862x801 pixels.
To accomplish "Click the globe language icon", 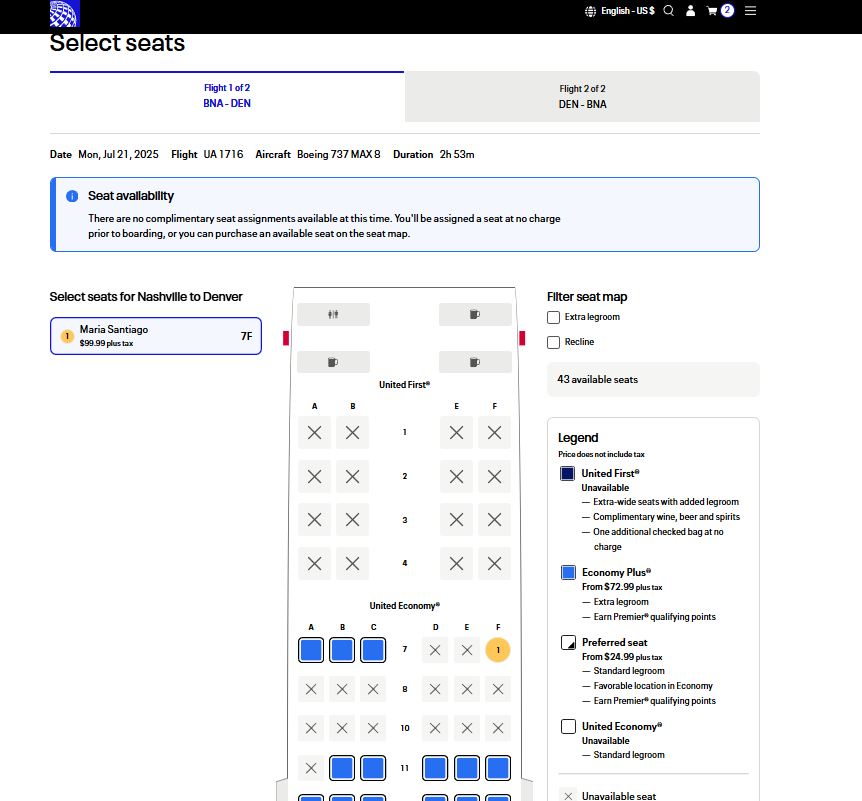I will (590, 12).
